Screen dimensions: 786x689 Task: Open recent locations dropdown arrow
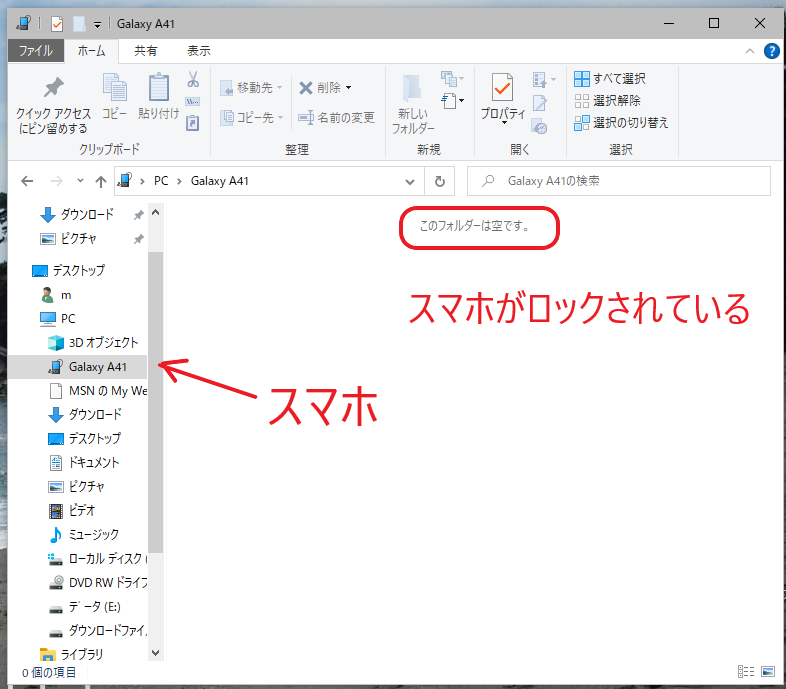click(80, 181)
